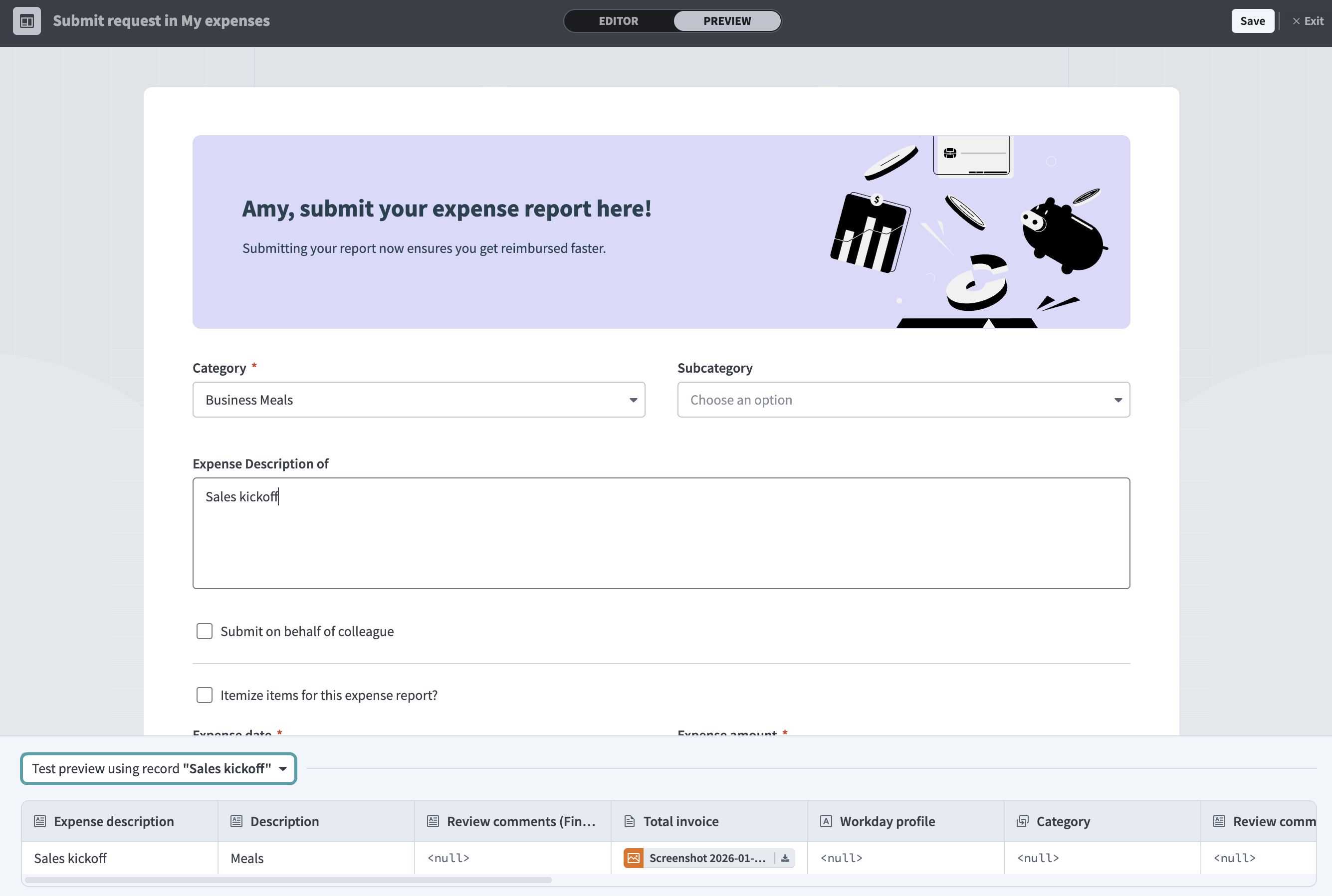Open the test preview record selector
Viewport: 1332px width, 896px height.
coord(158,769)
